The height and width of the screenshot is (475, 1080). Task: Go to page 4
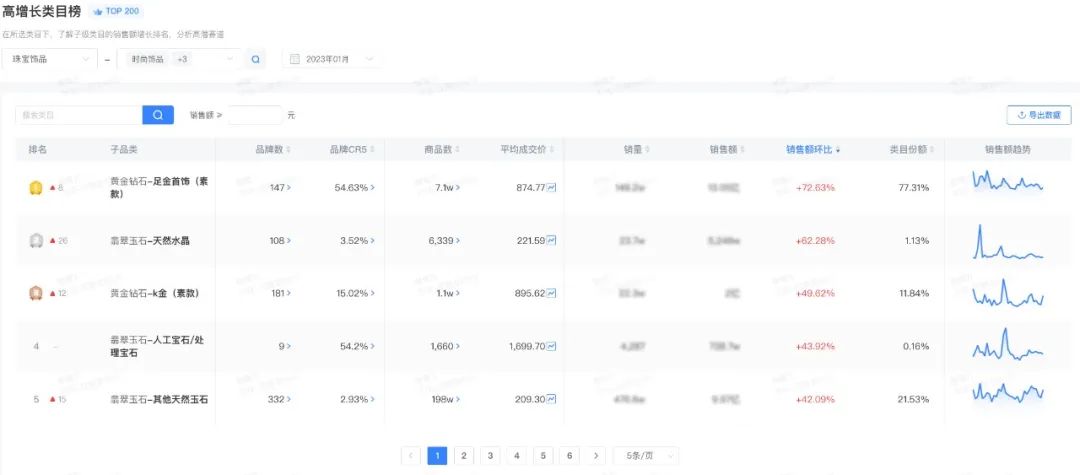click(x=516, y=456)
